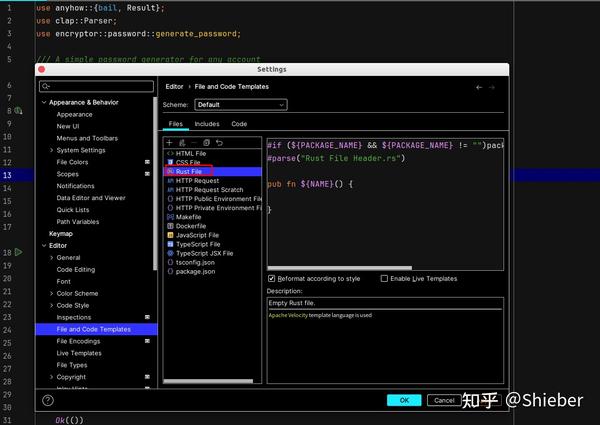This screenshot has width=600, height=425.
Task: Click the gutter icon on line 8
Action: pyautogui.click(x=18, y=111)
